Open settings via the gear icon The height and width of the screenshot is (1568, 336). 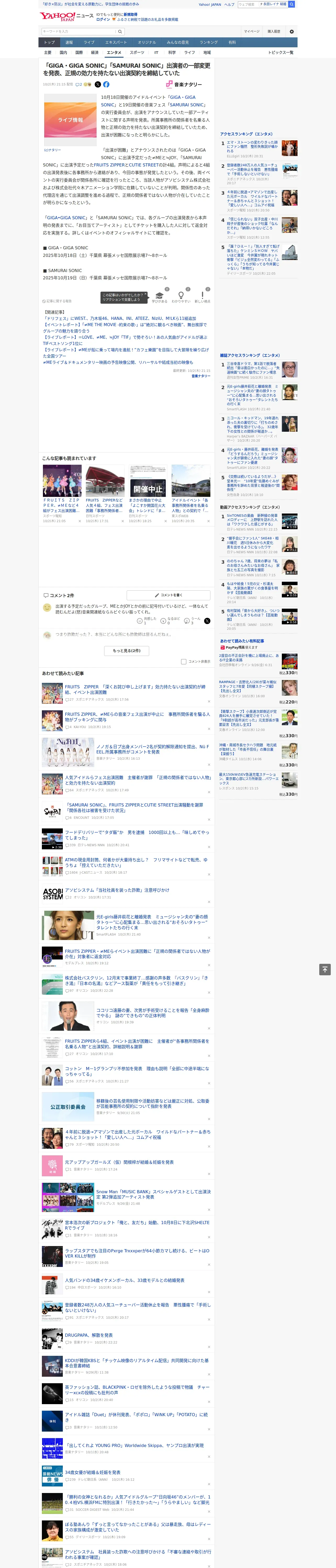tap(292, 32)
